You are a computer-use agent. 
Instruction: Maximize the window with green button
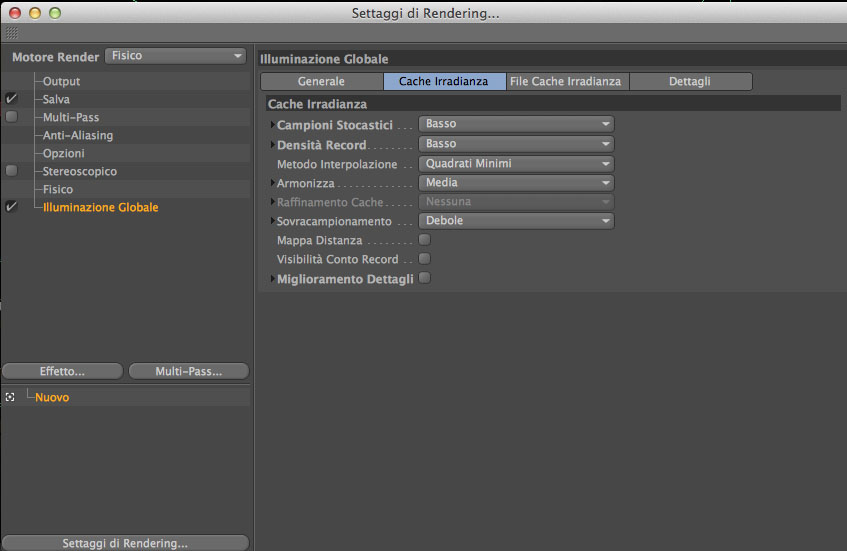coord(55,13)
